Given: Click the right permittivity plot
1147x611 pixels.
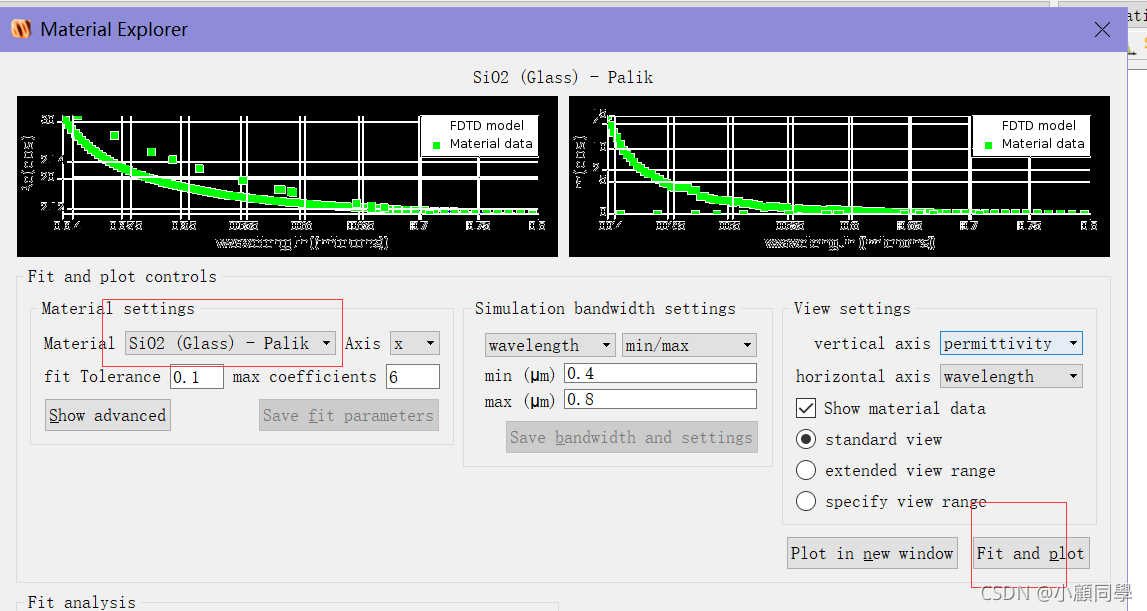Looking at the screenshot, I should (839, 176).
